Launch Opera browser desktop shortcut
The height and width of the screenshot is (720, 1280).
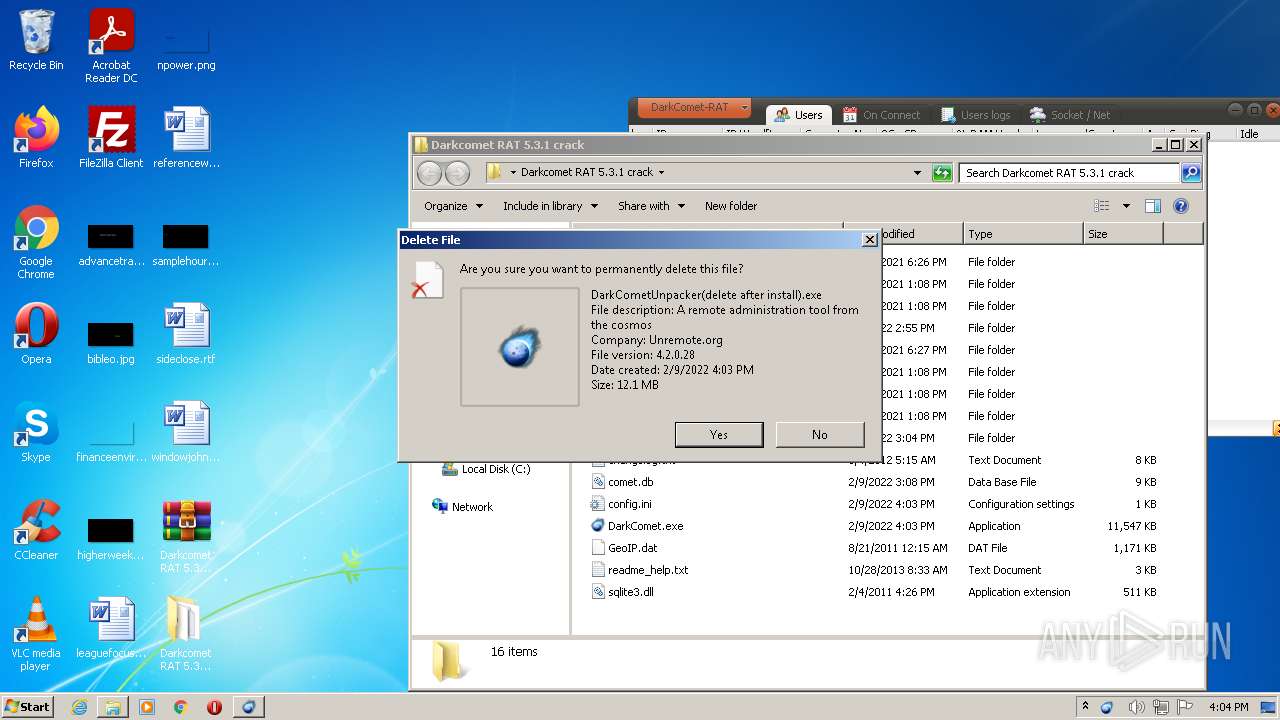36,334
